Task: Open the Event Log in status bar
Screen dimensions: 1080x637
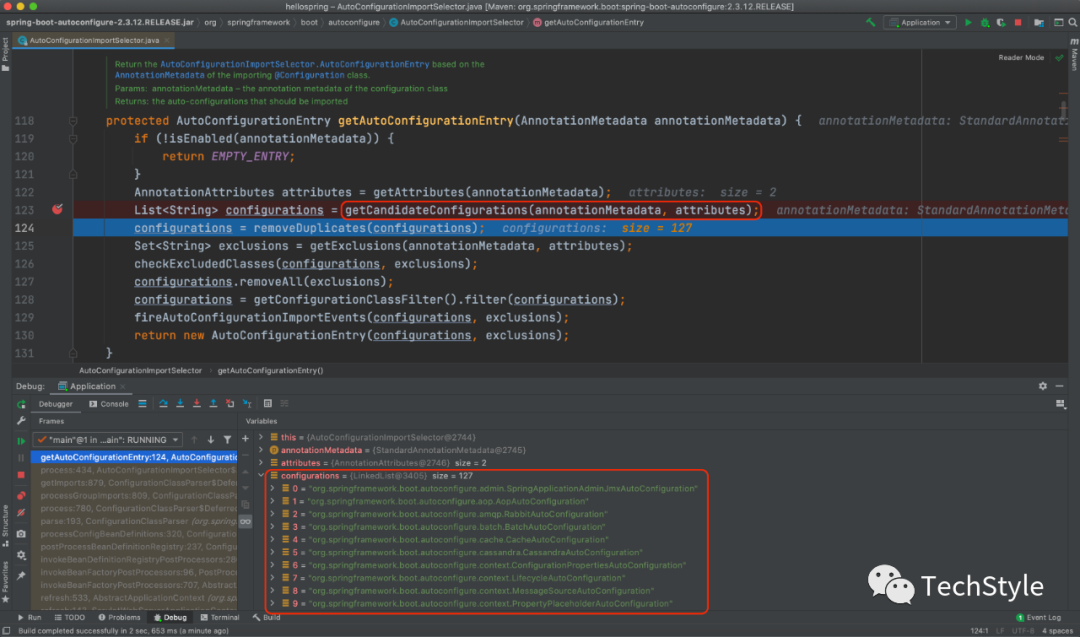Action: [1043, 617]
